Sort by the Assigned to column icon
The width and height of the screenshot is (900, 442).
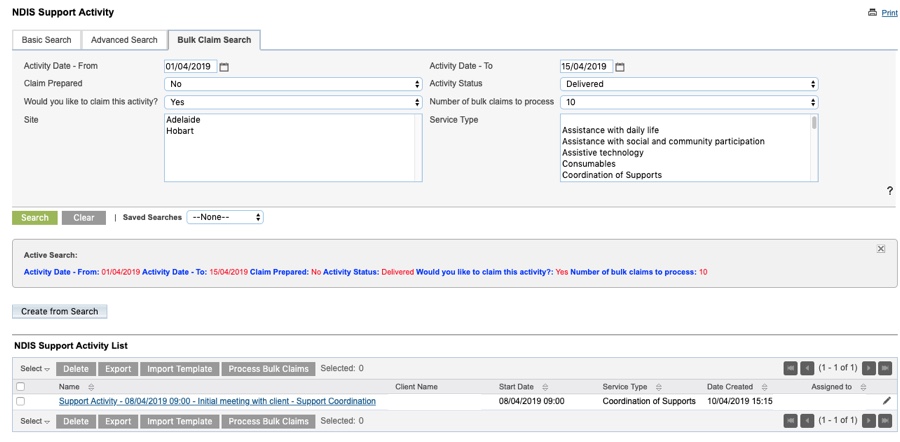pyautogui.click(x=863, y=387)
